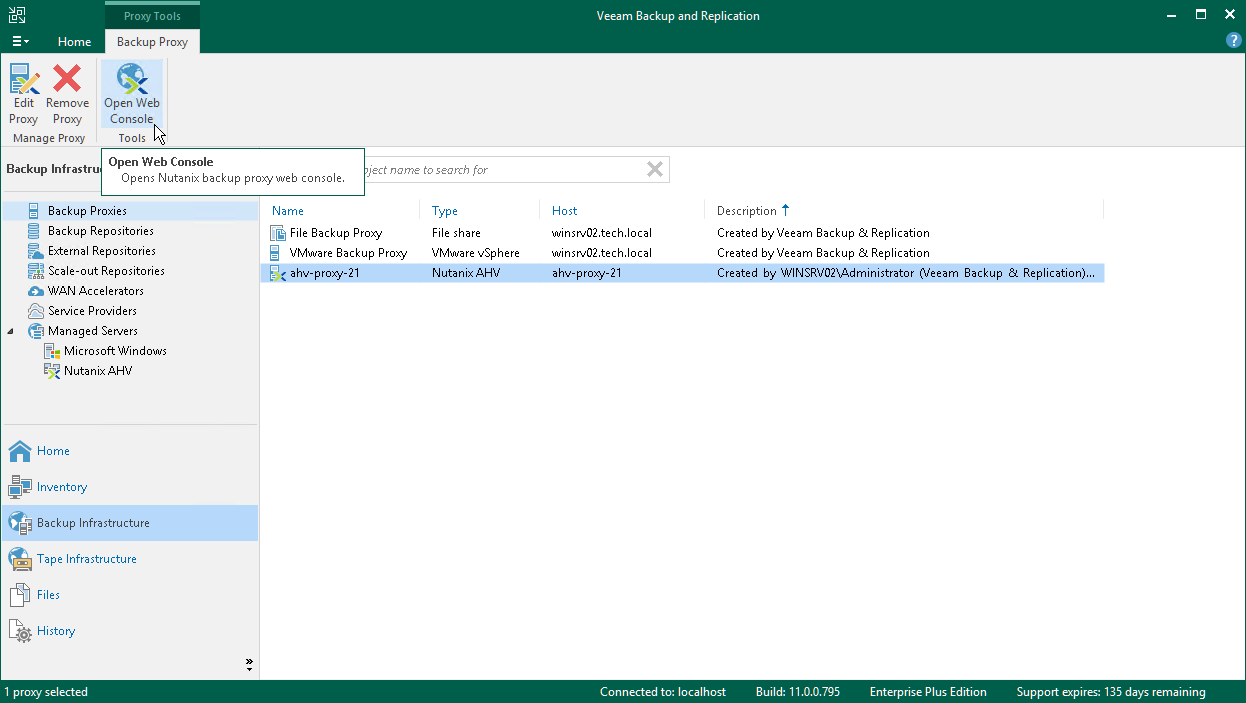The width and height of the screenshot is (1246, 703).
Task: Click the History gear icon in navigation
Action: (19, 631)
